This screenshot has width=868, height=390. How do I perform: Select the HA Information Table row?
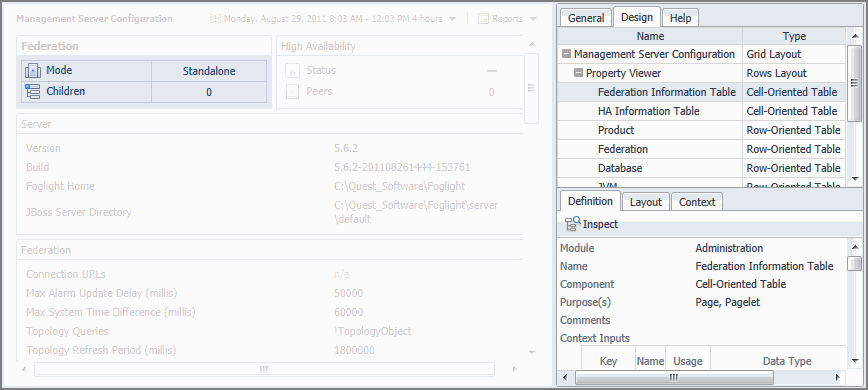point(701,111)
